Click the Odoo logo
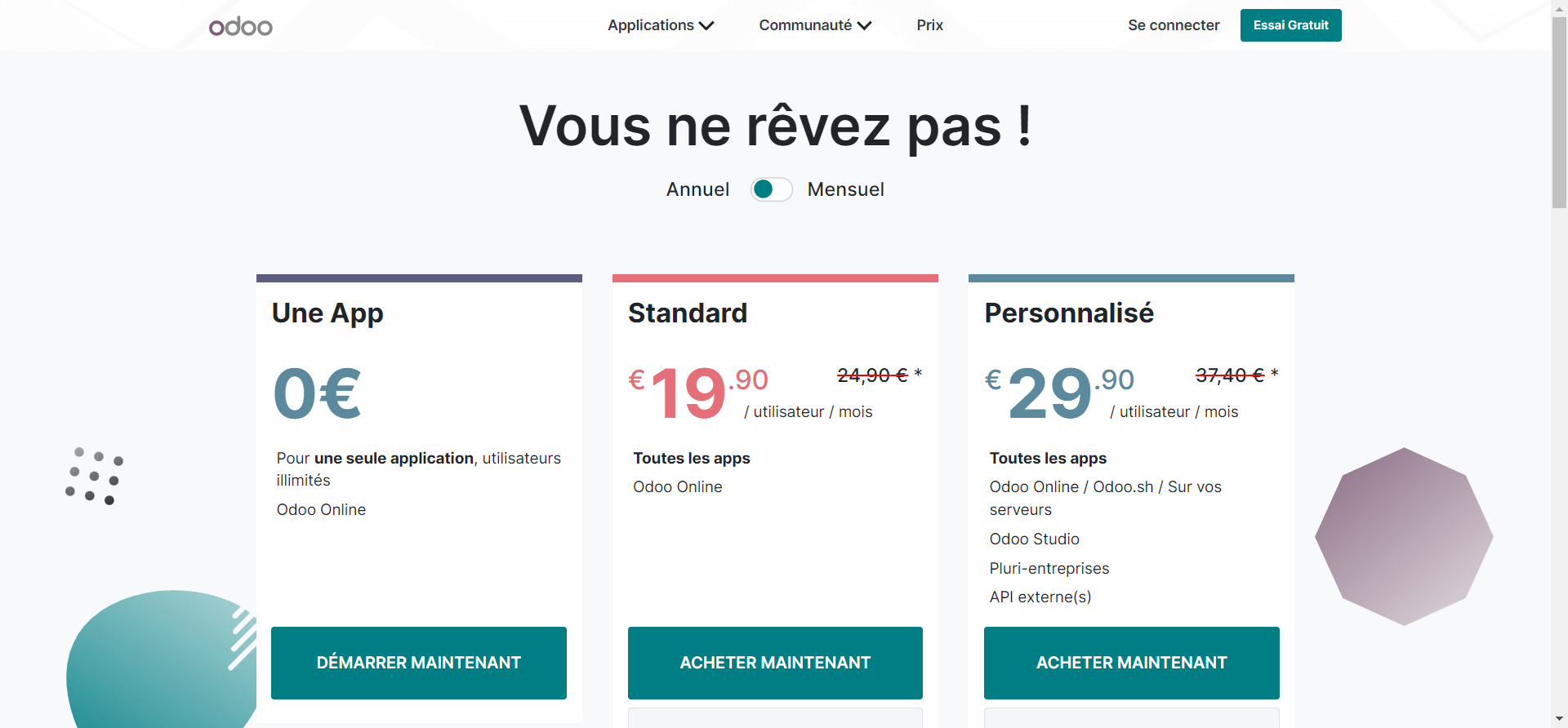The height and width of the screenshot is (728, 1568). pyautogui.click(x=241, y=26)
